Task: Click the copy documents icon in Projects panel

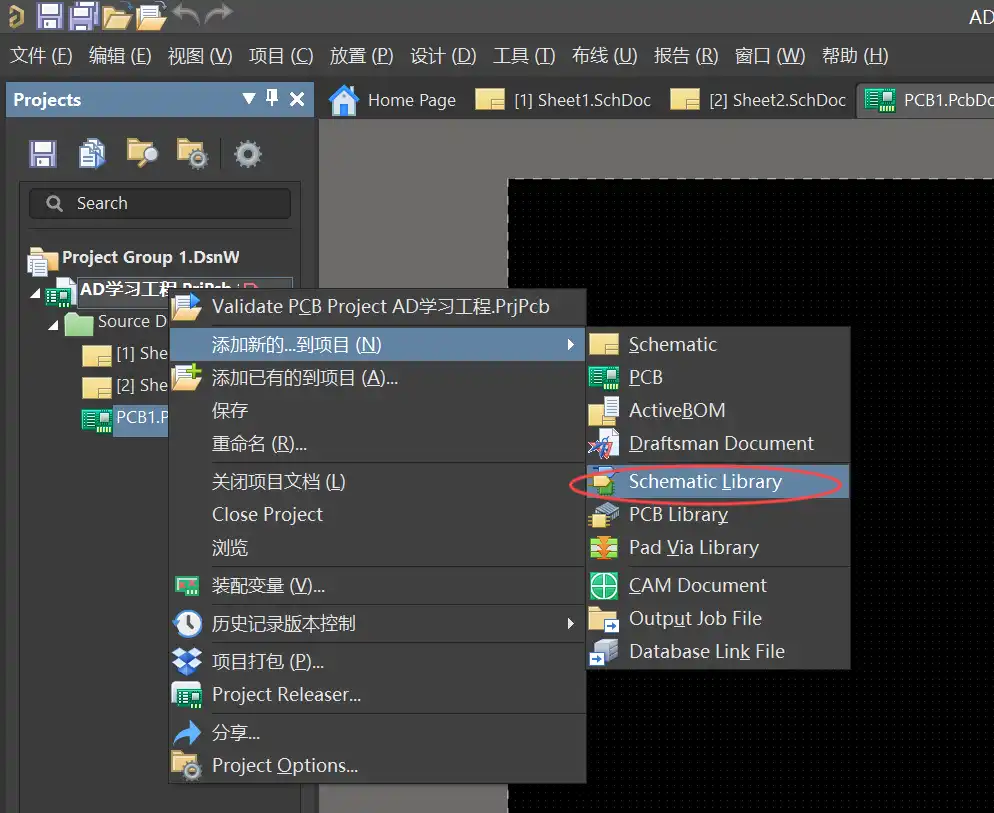Action: 92,153
